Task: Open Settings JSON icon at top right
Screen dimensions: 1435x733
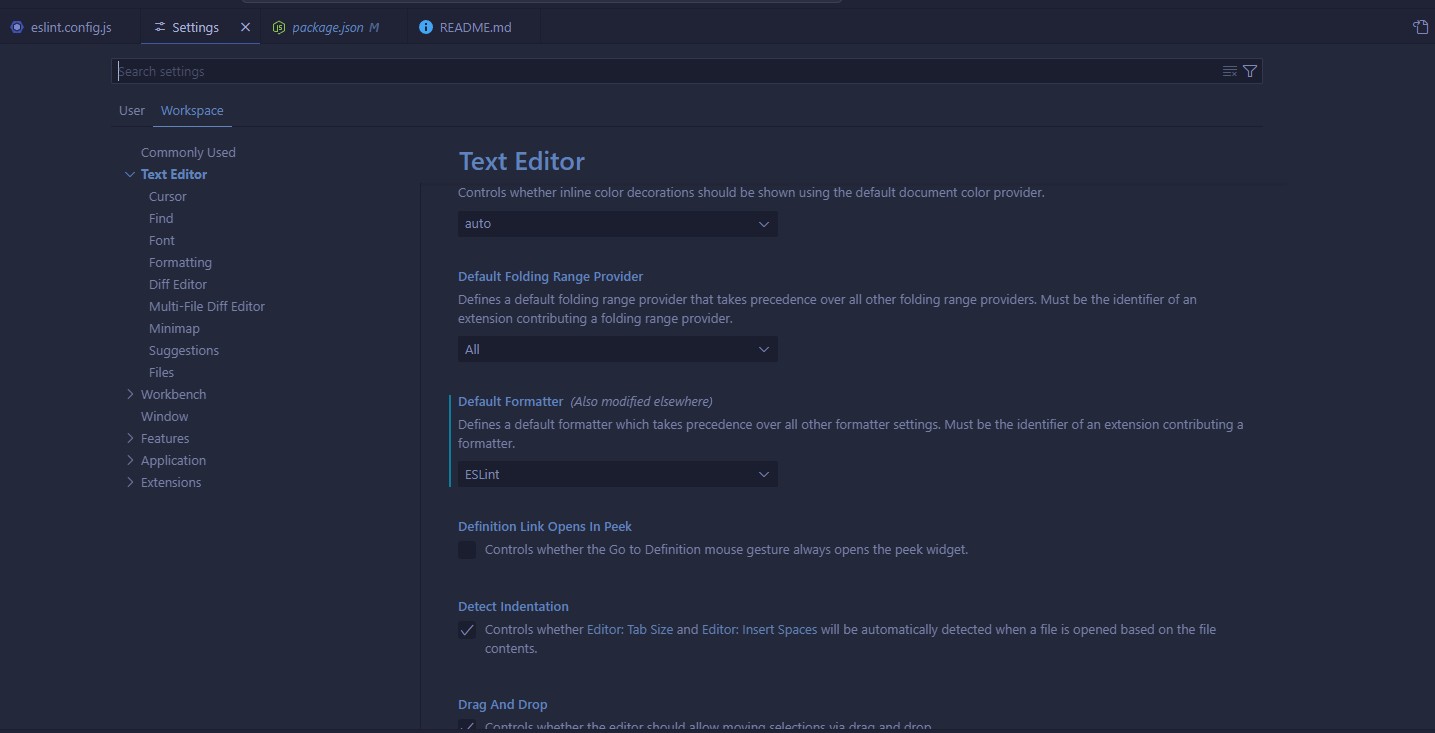Action: [x=1420, y=27]
